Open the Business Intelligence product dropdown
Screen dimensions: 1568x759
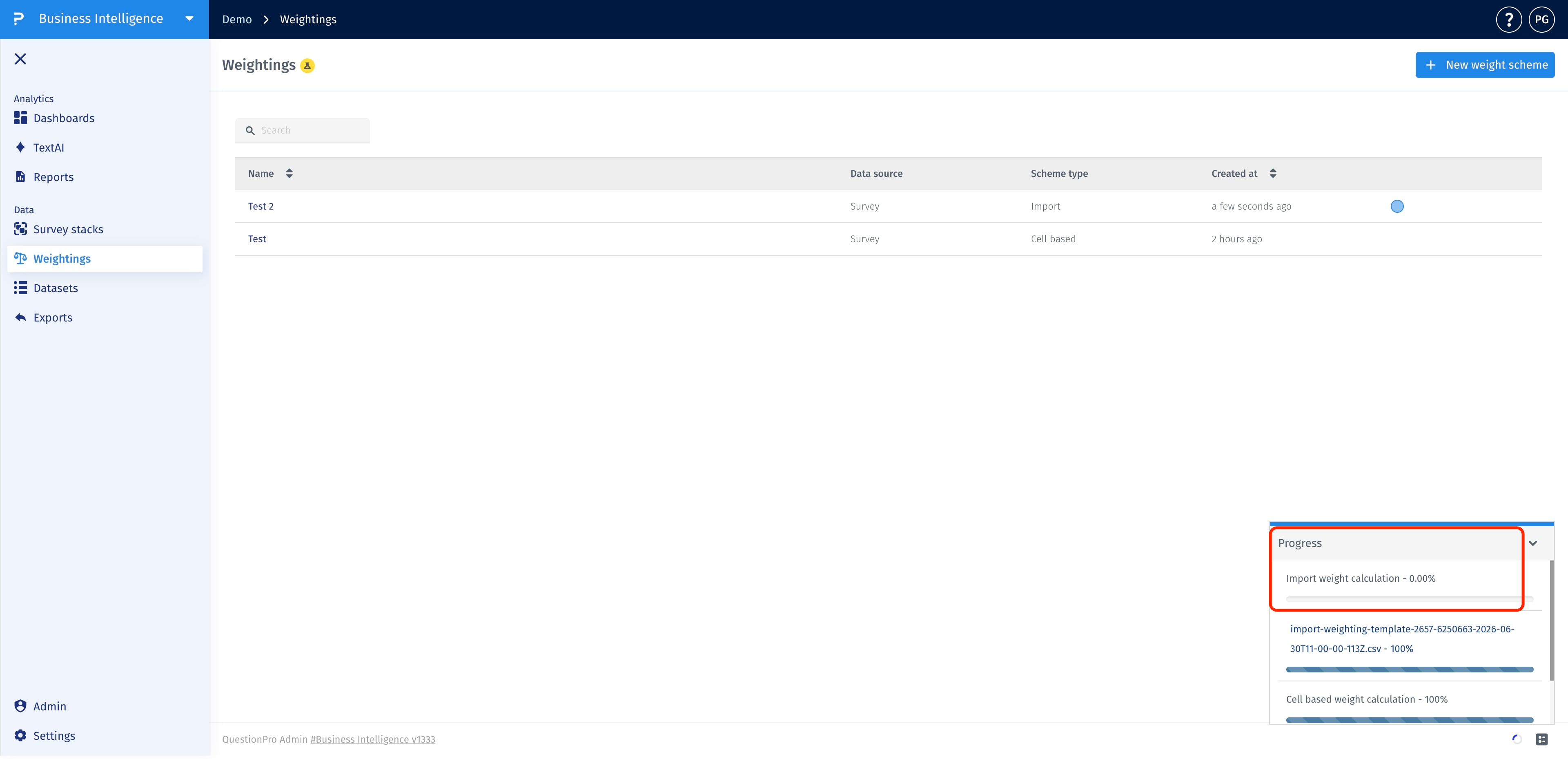pos(189,19)
